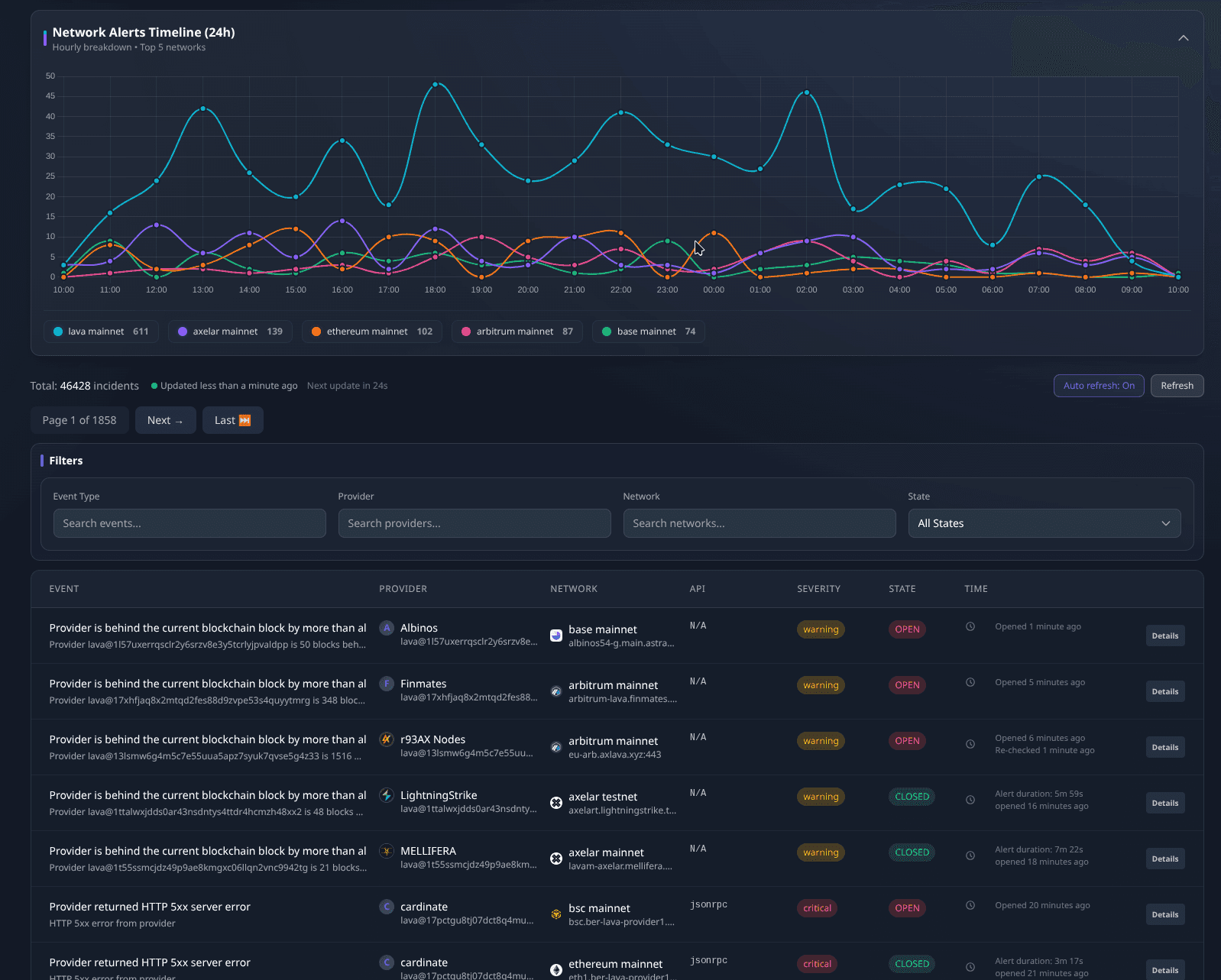Screen dimensions: 1221x980
Task: Click the clock icon in Finmates row
Action: (970, 682)
